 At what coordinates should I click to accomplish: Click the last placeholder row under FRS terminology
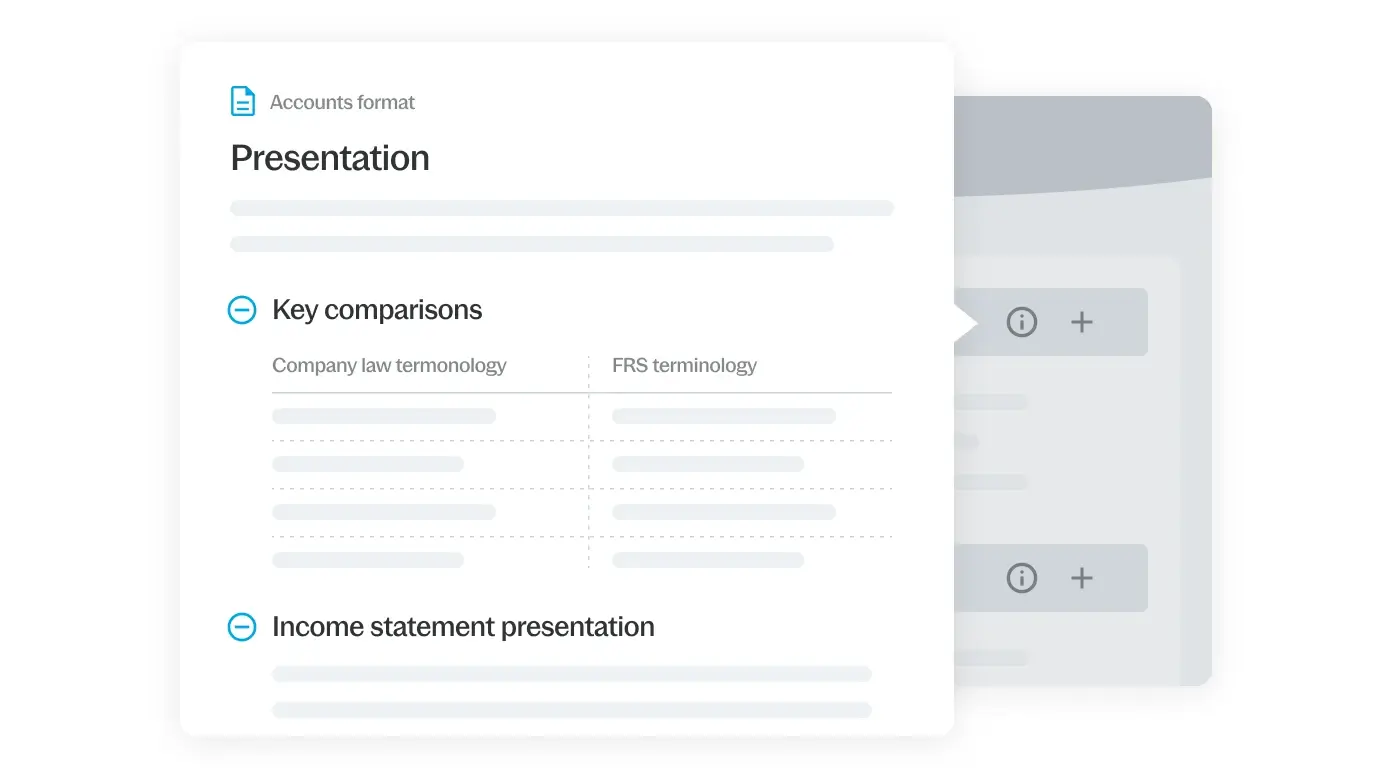pos(708,560)
